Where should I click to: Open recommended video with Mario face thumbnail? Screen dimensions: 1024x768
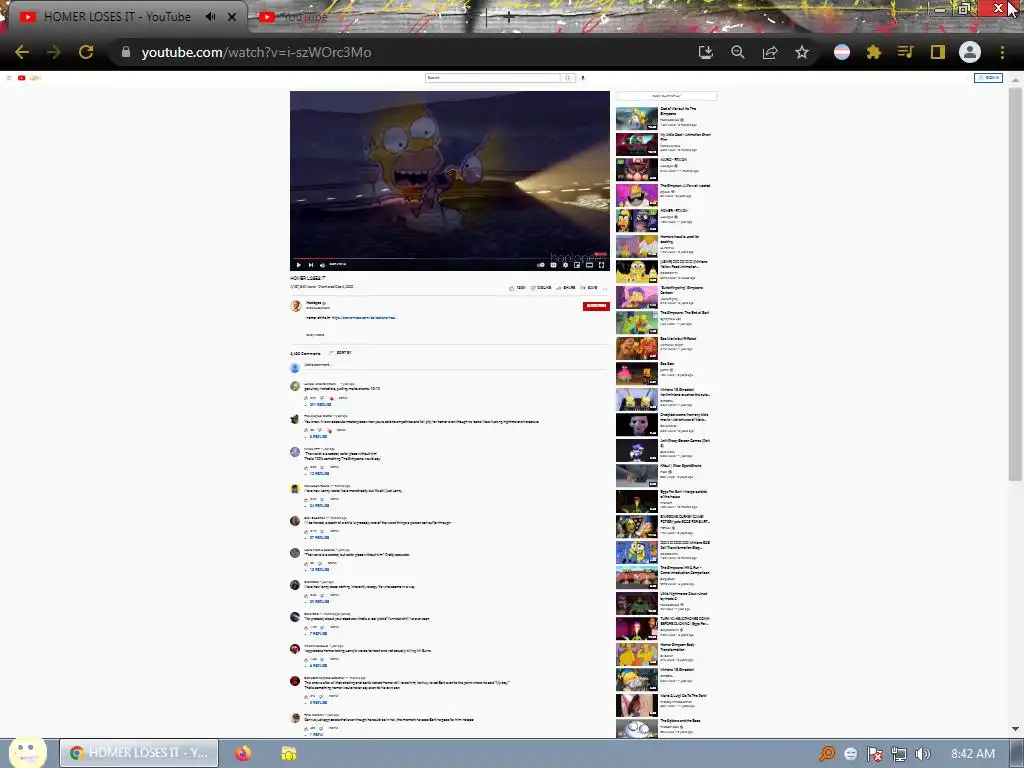(637, 170)
